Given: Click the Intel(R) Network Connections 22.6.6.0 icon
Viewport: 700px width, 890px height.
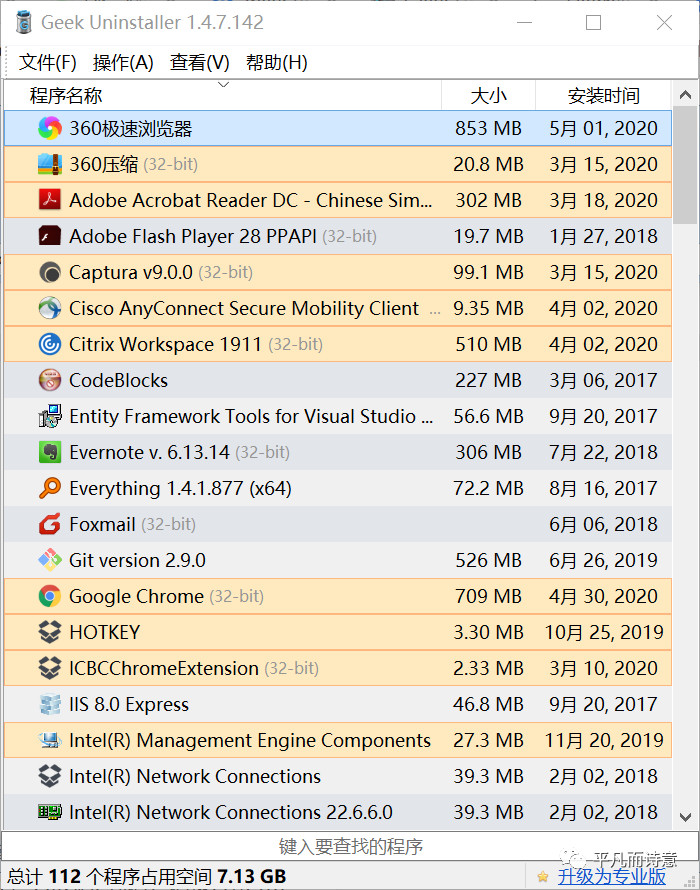Looking at the screenshot, I should (50, 812).
